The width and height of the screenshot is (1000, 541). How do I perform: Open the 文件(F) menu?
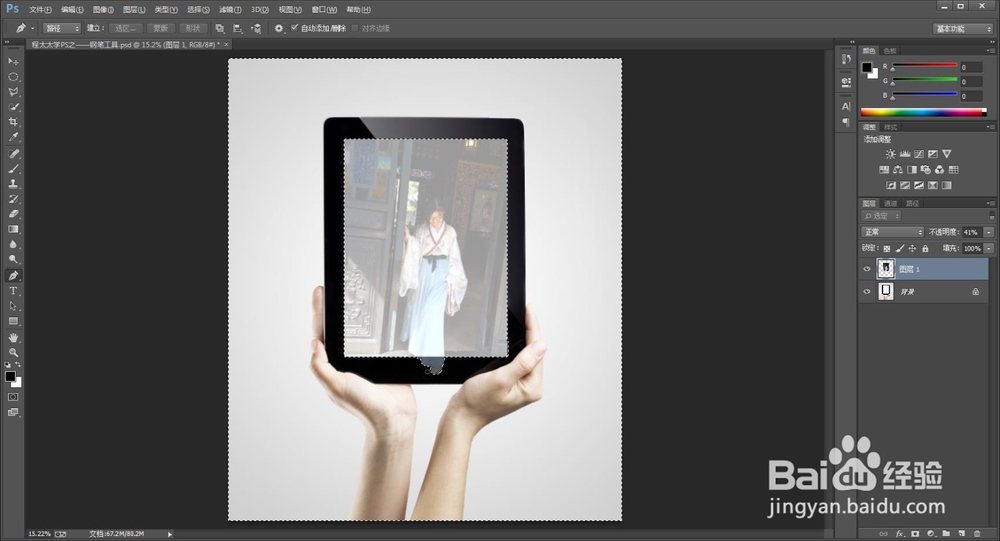tap(40, 10)
